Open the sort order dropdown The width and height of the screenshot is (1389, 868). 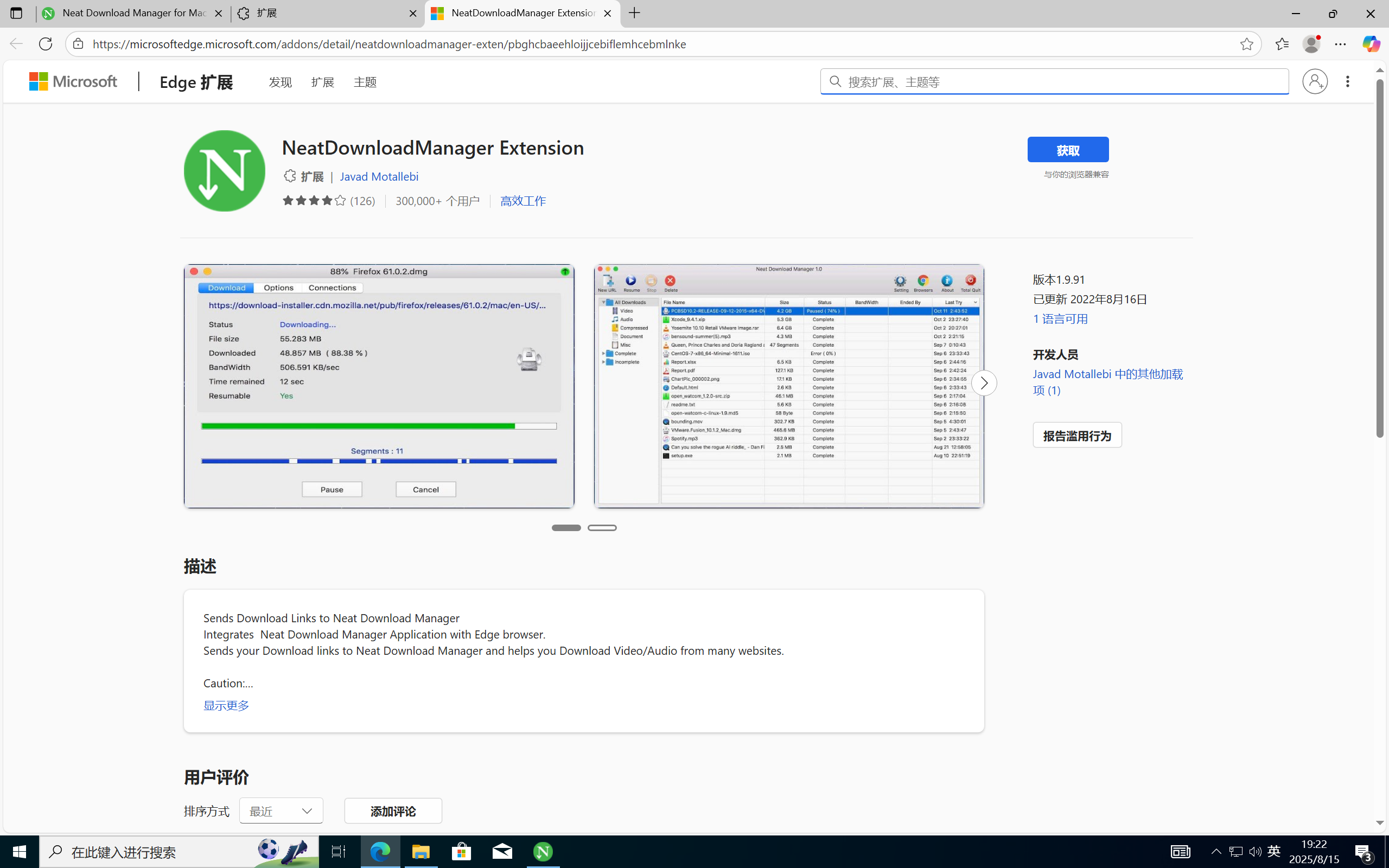(x=281, y=810)
